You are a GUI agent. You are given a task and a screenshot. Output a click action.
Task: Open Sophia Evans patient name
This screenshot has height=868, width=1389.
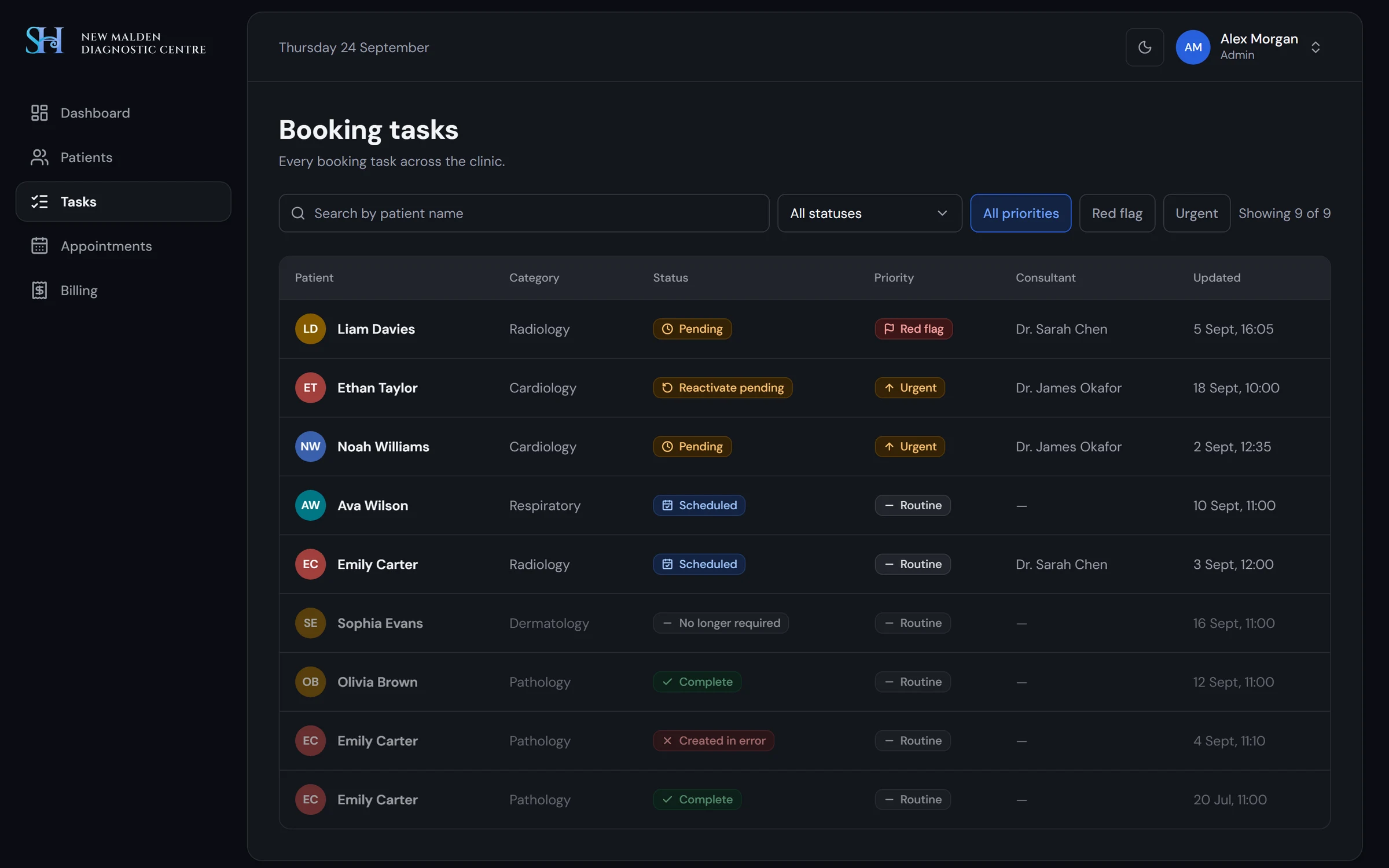380,623
